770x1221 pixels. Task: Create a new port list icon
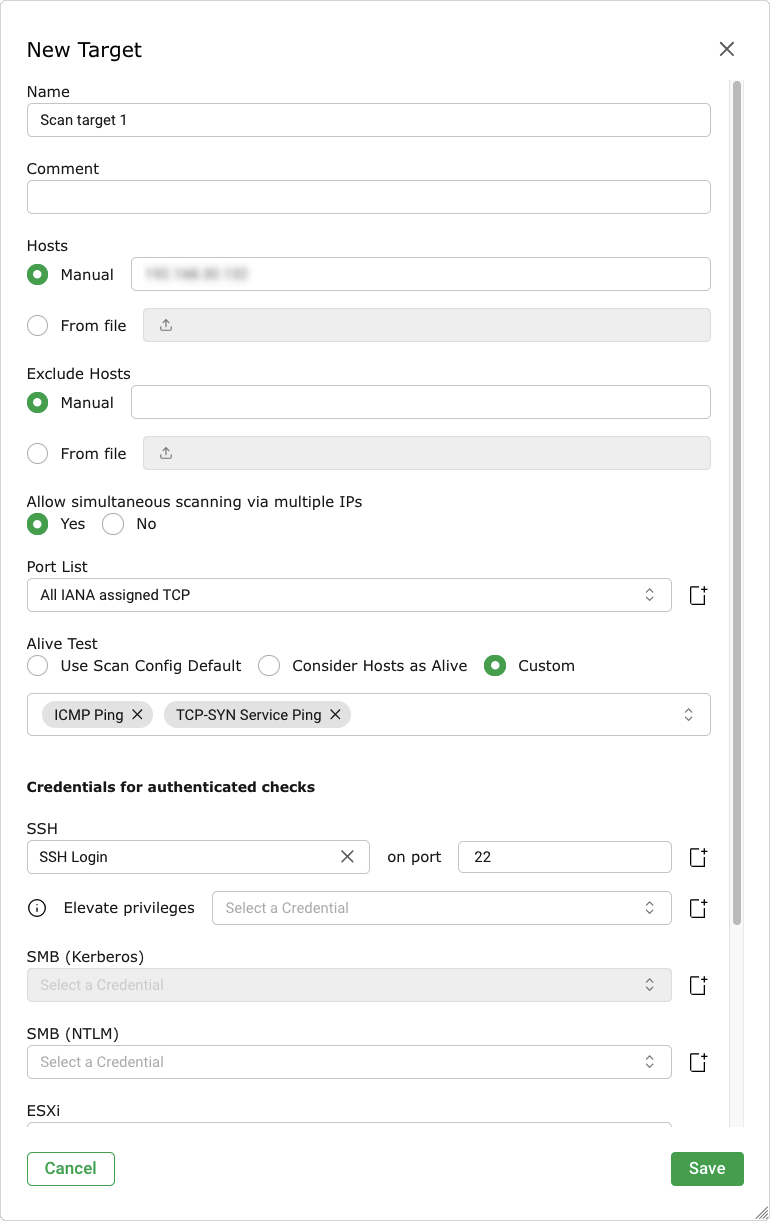pyautogui.click(x=698, y=595)
